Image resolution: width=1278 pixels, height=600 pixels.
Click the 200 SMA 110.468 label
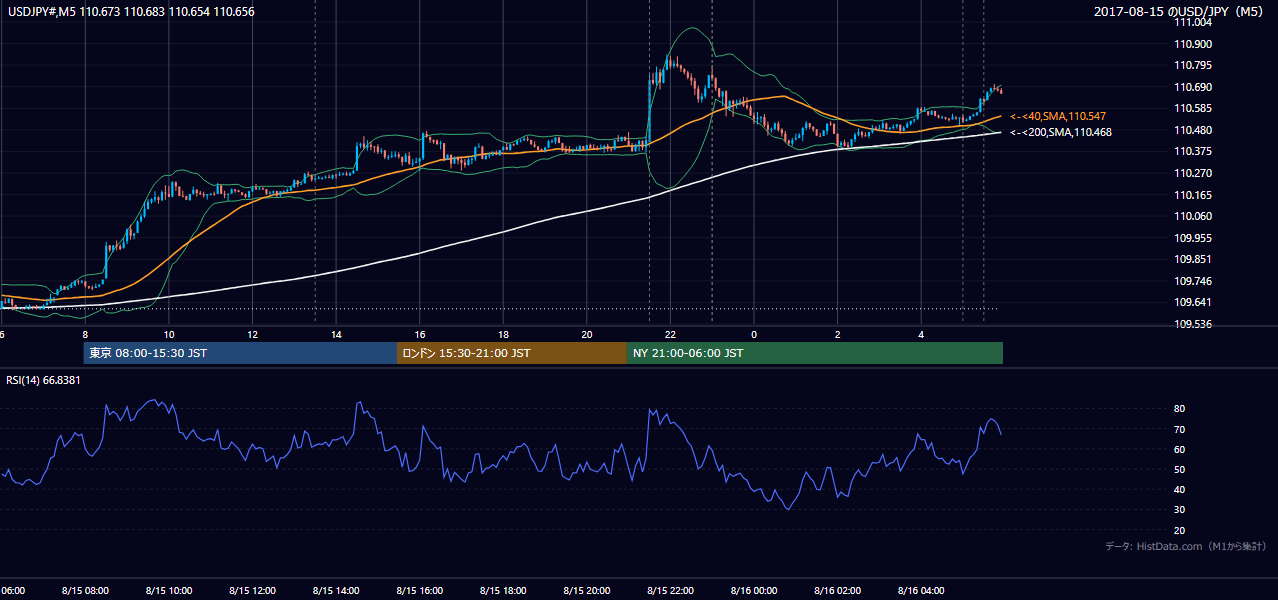[1061, 132]
